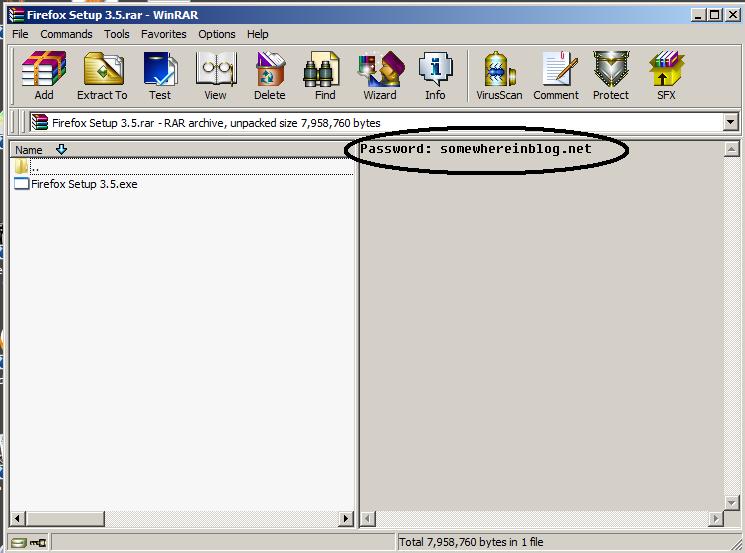This screenshot has width=745, height=553.
Task: Open the Options menu
Action: point(217,34)
